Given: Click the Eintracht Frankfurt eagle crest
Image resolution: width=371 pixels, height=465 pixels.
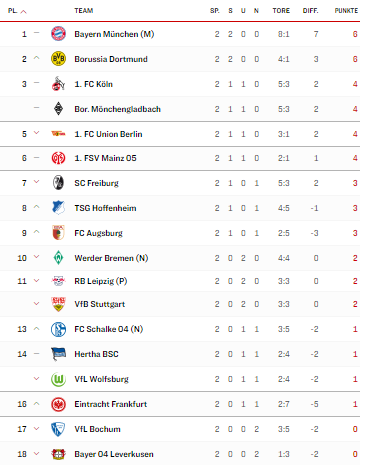Looking at the screenshot, I should 58,404.
